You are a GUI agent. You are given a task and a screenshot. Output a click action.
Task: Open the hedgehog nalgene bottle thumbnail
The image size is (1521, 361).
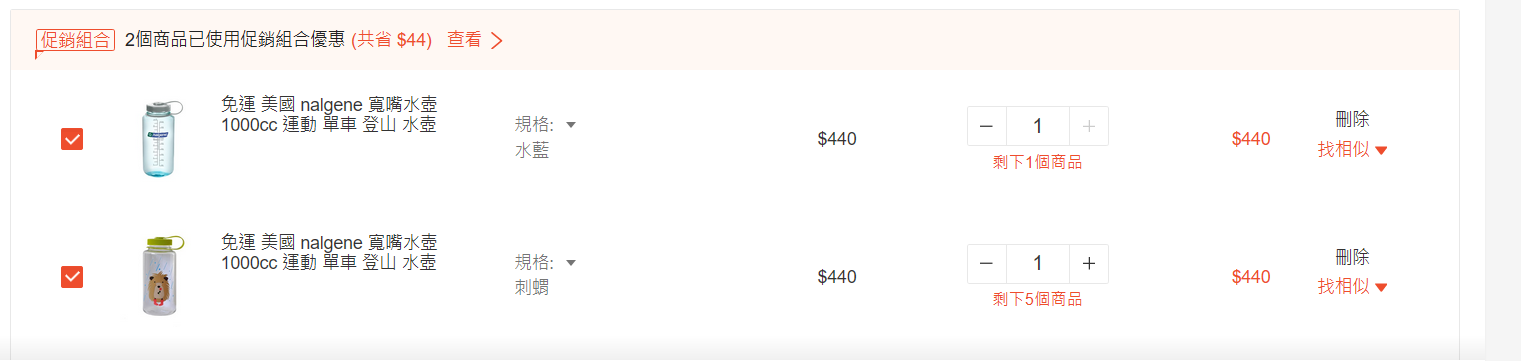pyautogui.click(x=161, y=275)
